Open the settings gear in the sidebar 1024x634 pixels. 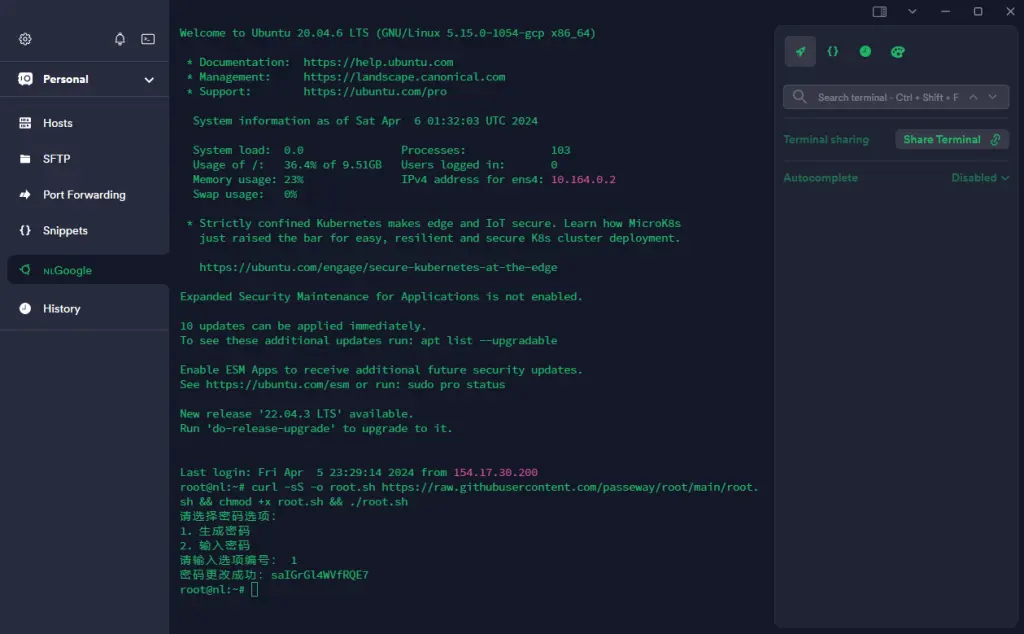click(25, 39)
